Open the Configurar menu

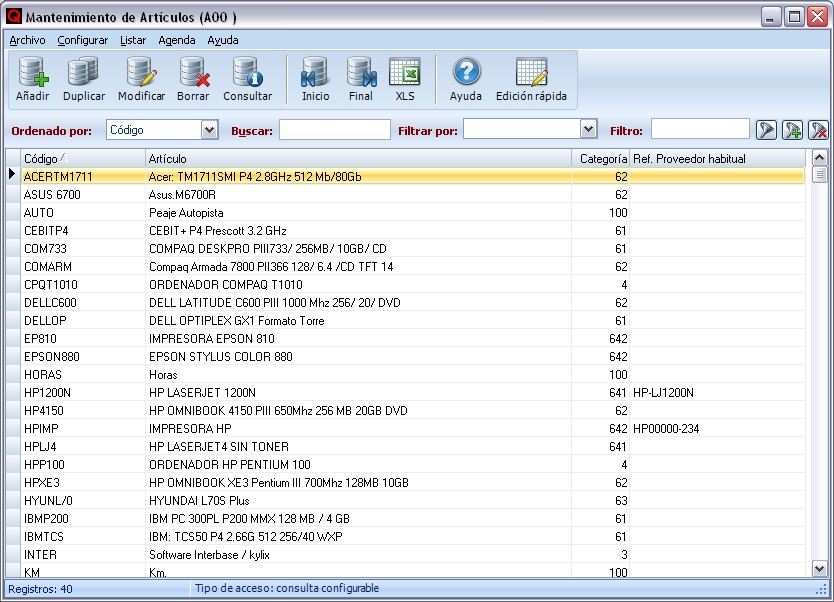(82, 40)
